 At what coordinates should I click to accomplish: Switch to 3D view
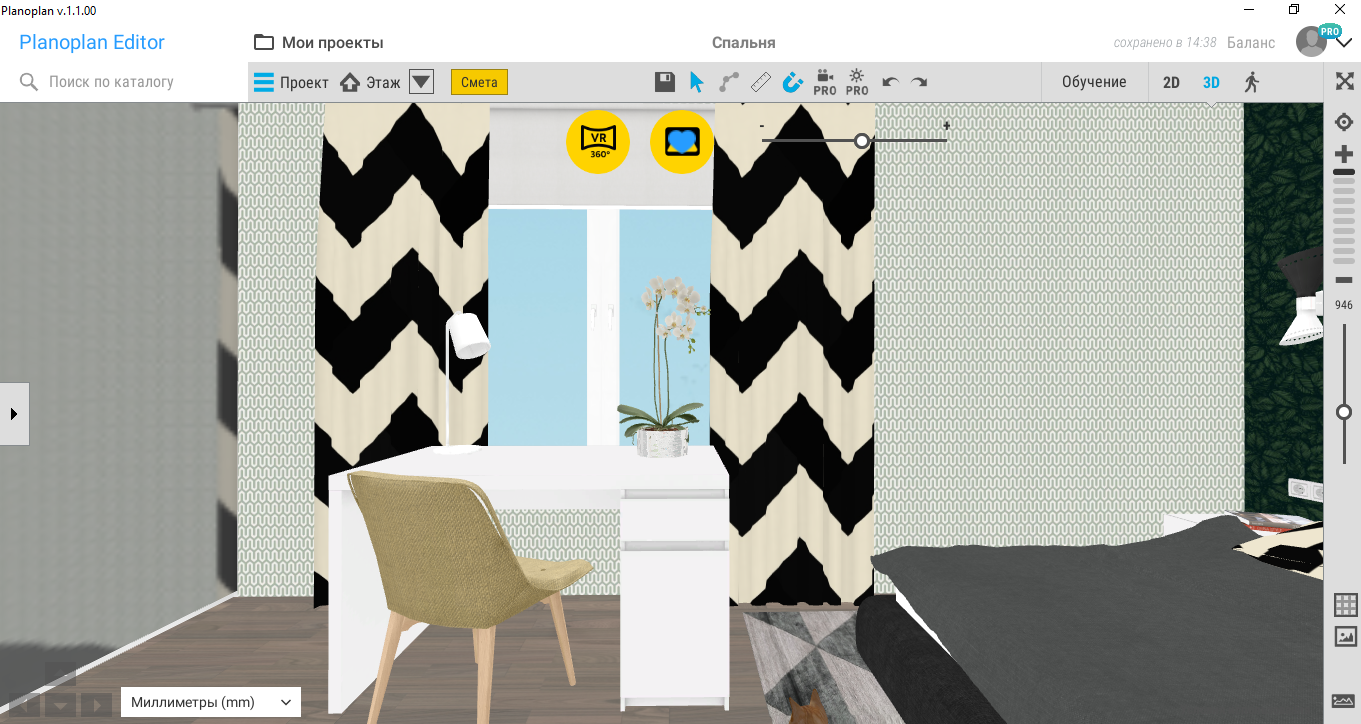[x=1211, y=82]
